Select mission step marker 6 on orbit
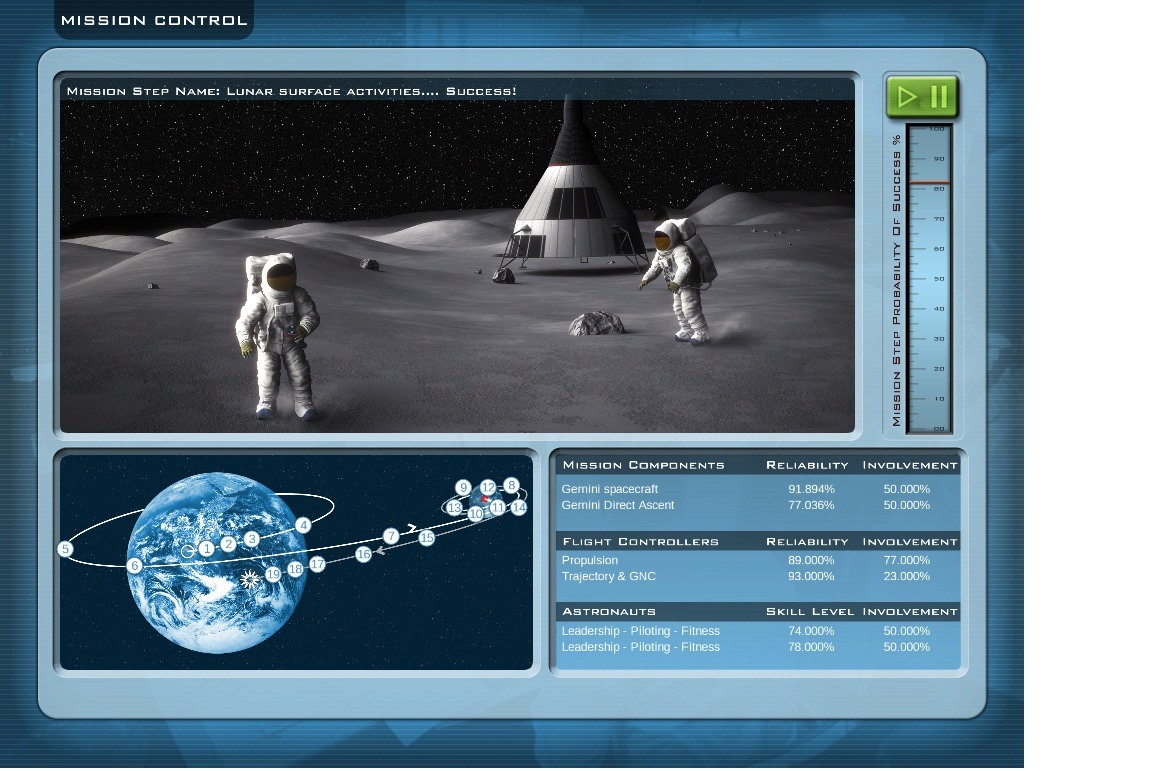The image size is (1171, 771). 134,566
